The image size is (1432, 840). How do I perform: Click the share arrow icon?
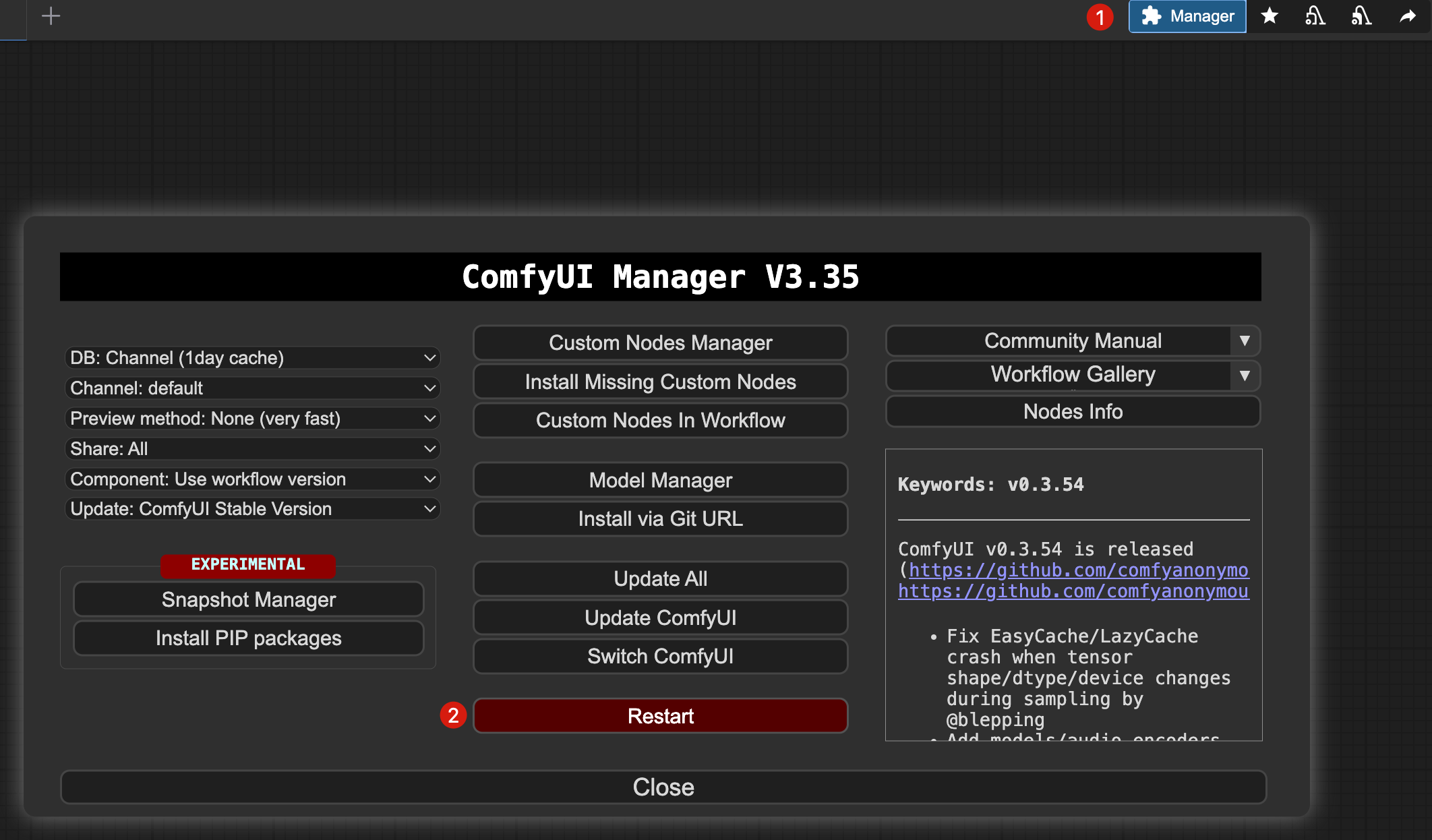click(x=1408, y=16)
